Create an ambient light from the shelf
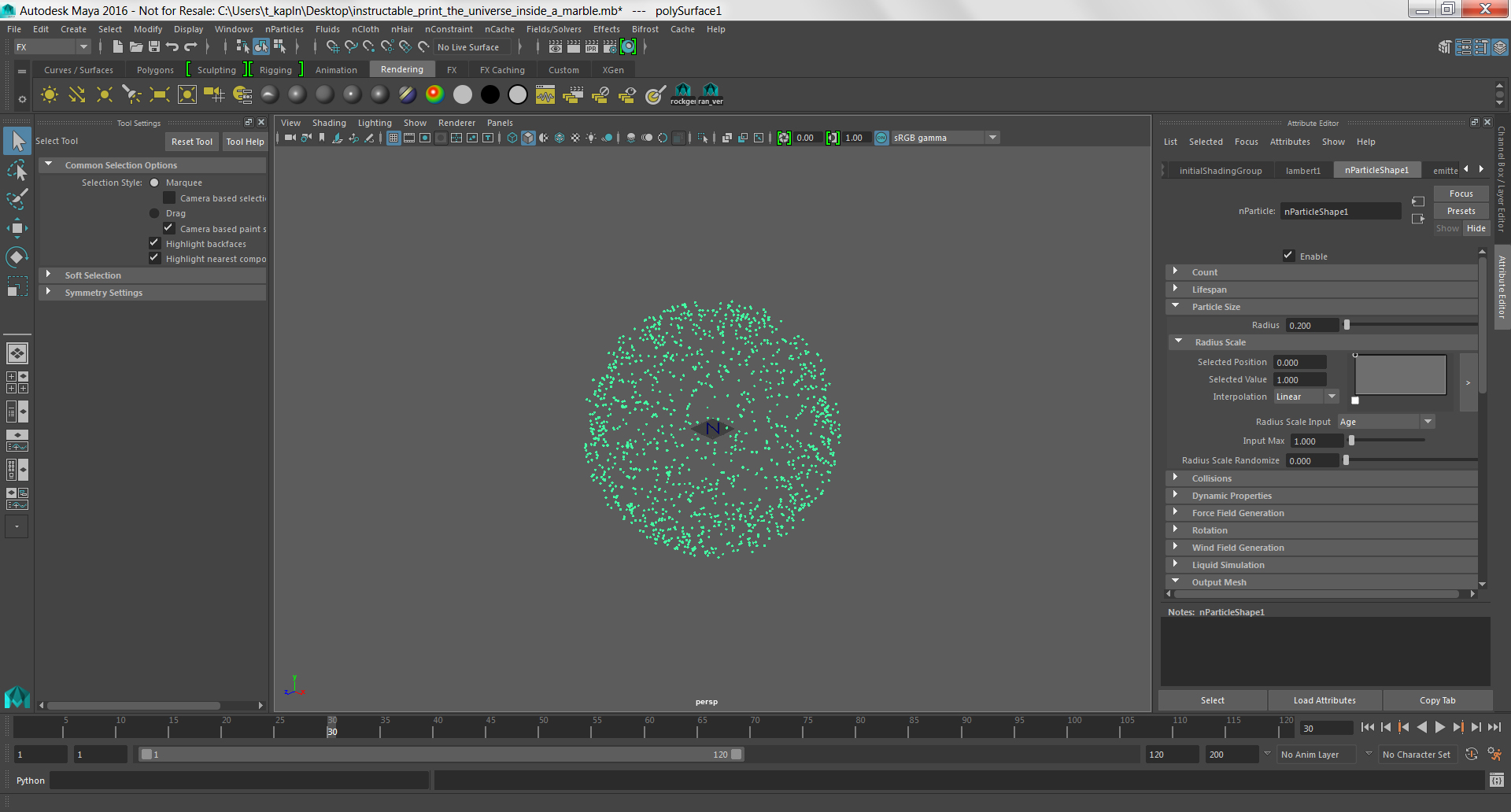 click(50, 95)
